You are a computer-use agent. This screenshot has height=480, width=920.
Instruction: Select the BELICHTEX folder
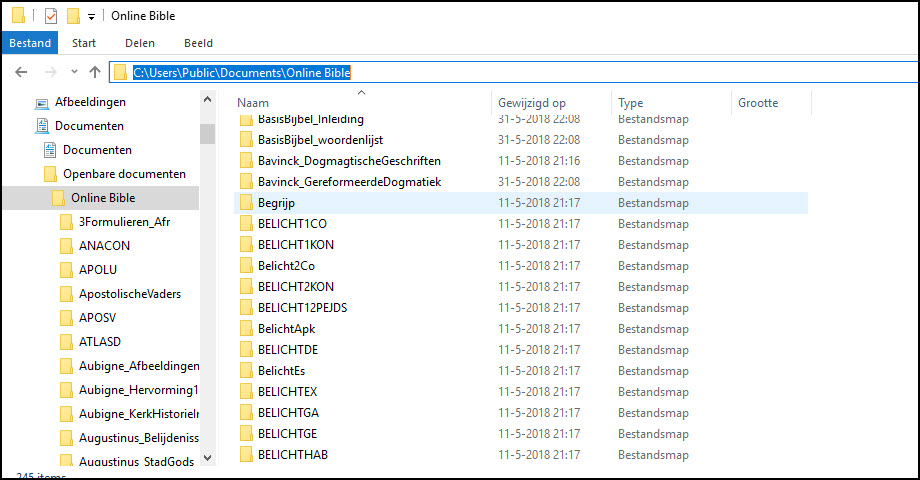tap(288, 392)
